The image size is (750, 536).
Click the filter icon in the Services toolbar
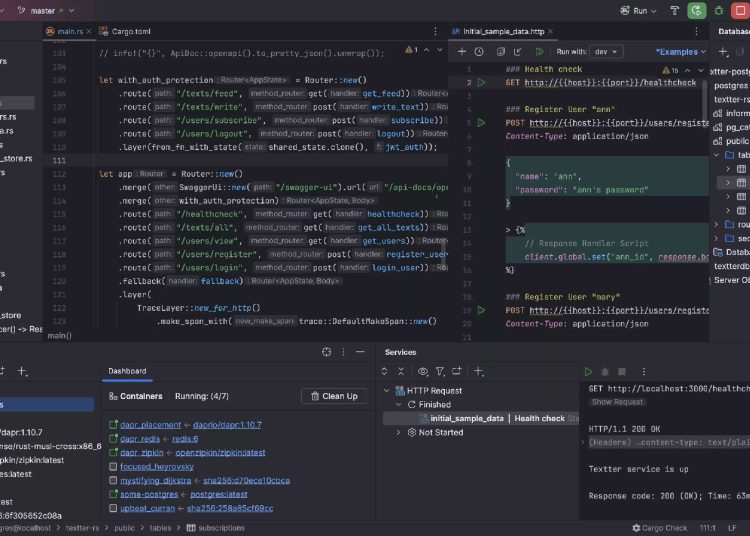442,371
